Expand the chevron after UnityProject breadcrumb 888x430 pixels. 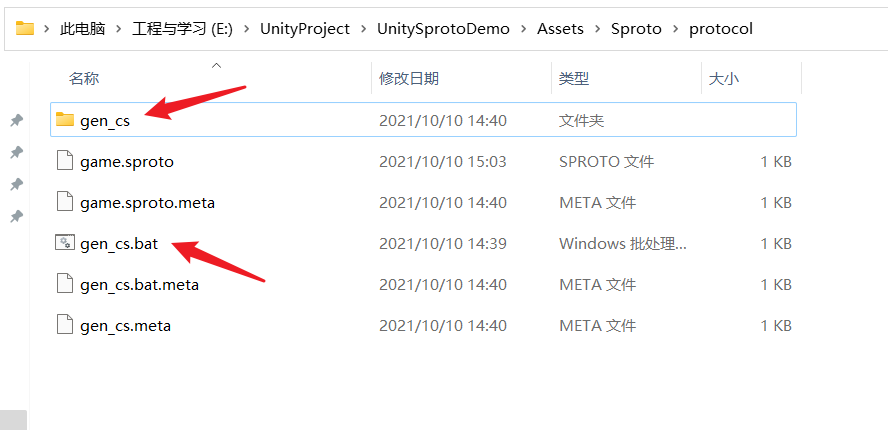[x=363, y=29]
